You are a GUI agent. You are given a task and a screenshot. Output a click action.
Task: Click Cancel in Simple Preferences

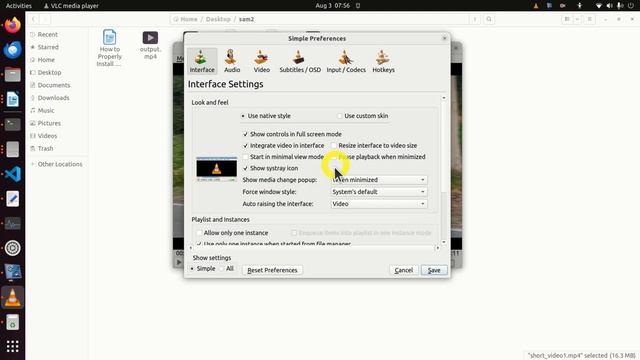[x=404, y=270]
